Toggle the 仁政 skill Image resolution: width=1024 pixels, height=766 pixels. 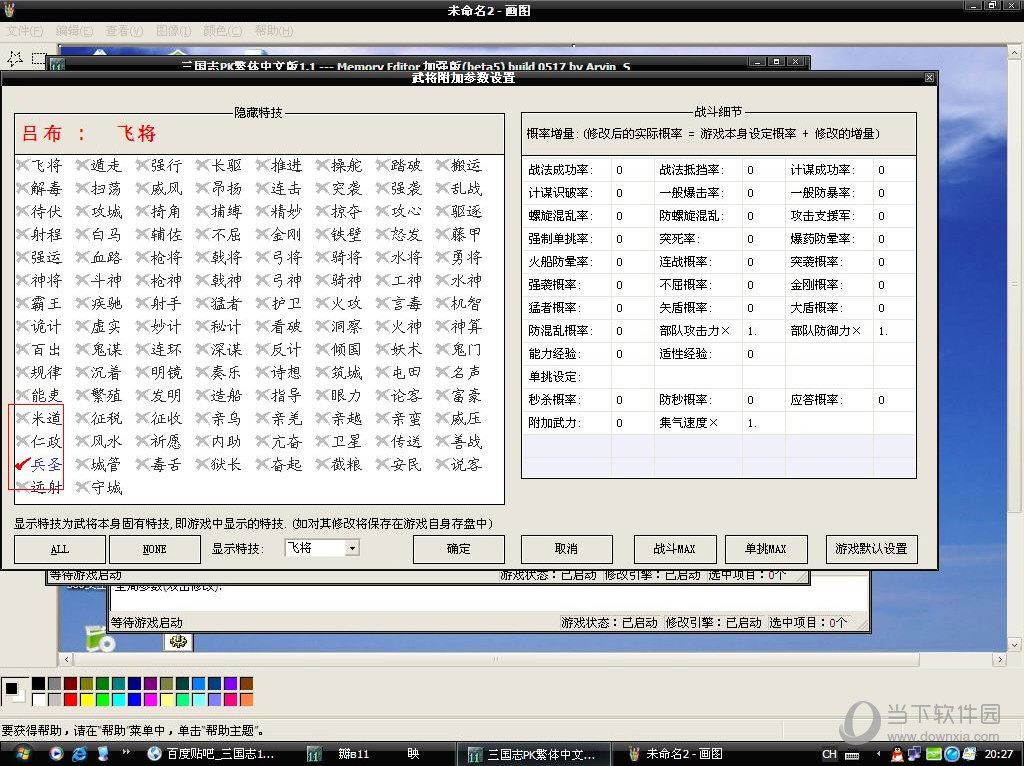24,441
